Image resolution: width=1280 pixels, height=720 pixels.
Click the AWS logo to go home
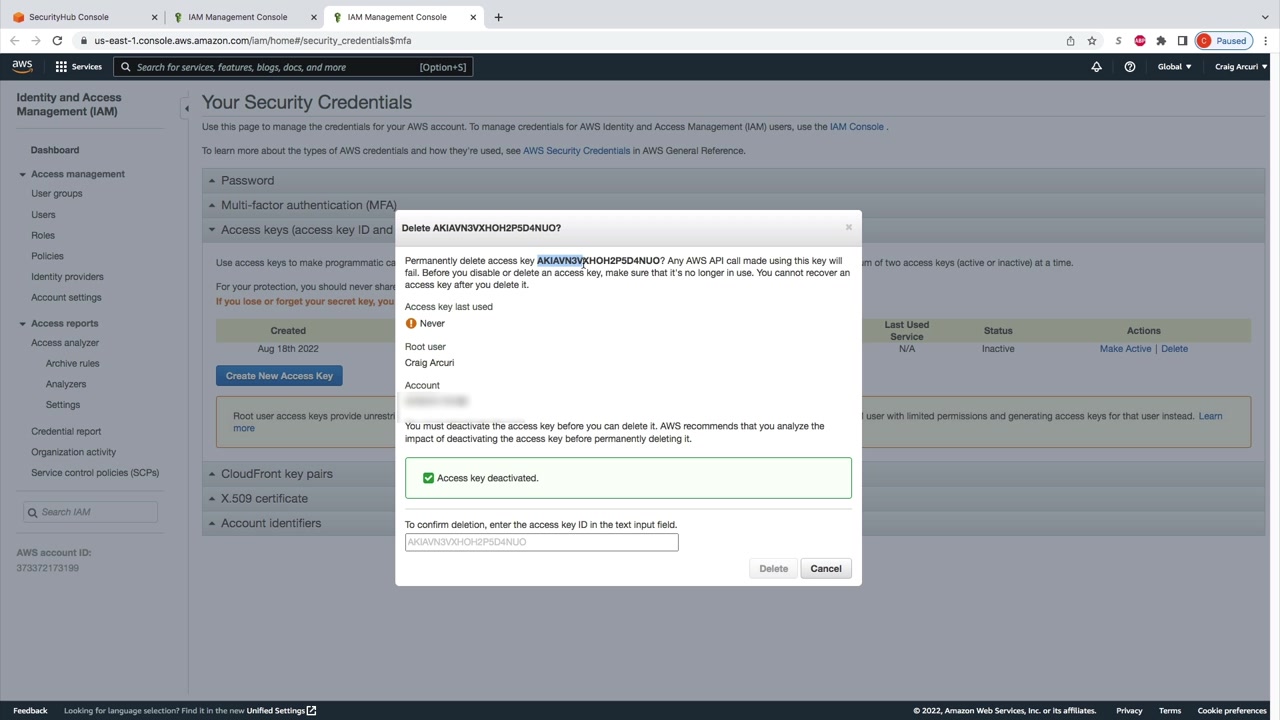point(22,67)
